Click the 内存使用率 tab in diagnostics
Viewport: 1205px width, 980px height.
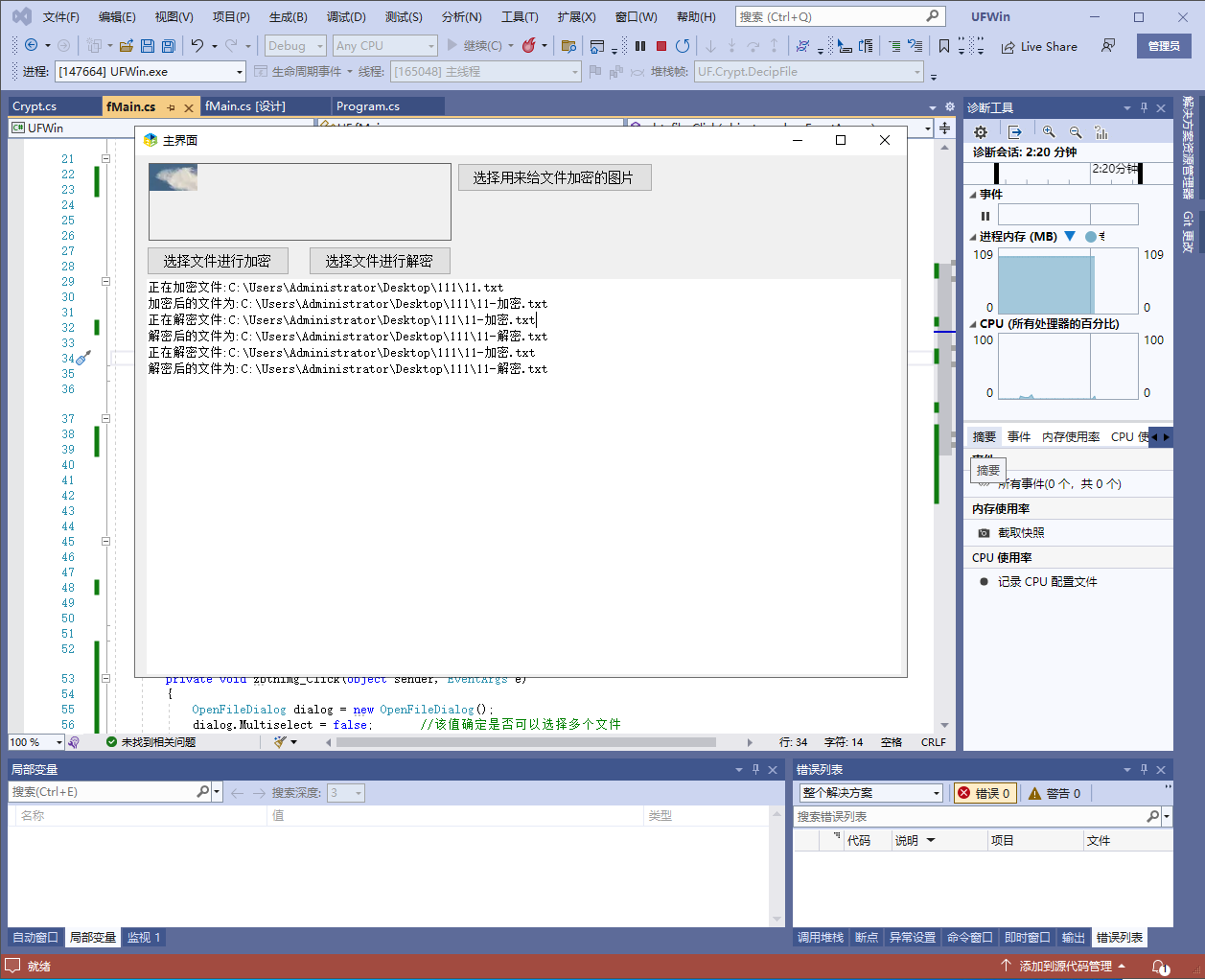click(1071, 436)
